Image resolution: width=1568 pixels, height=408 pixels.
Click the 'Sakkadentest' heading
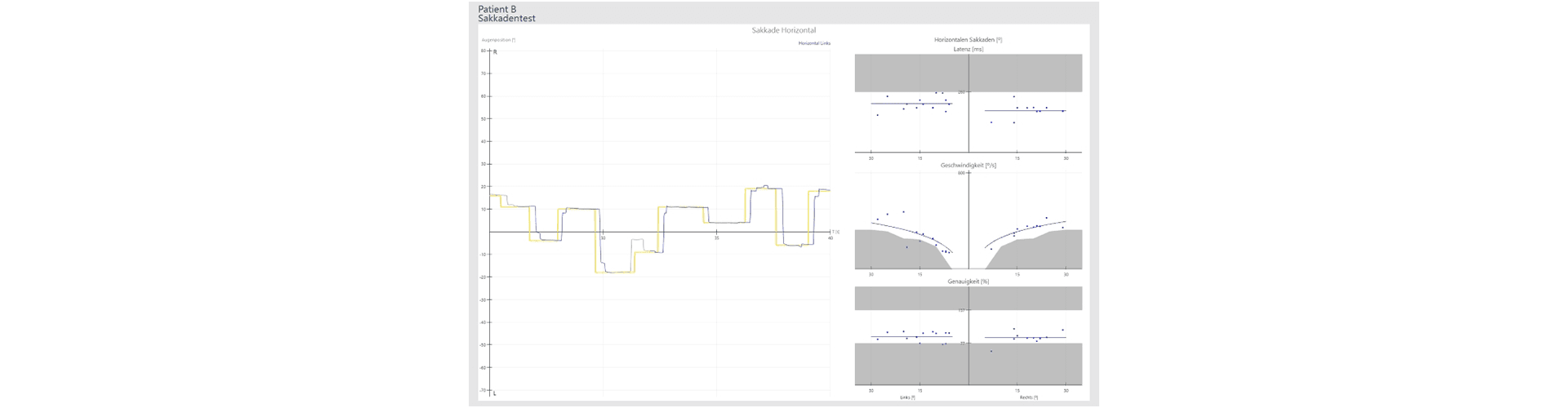click(x=506, y=18)
